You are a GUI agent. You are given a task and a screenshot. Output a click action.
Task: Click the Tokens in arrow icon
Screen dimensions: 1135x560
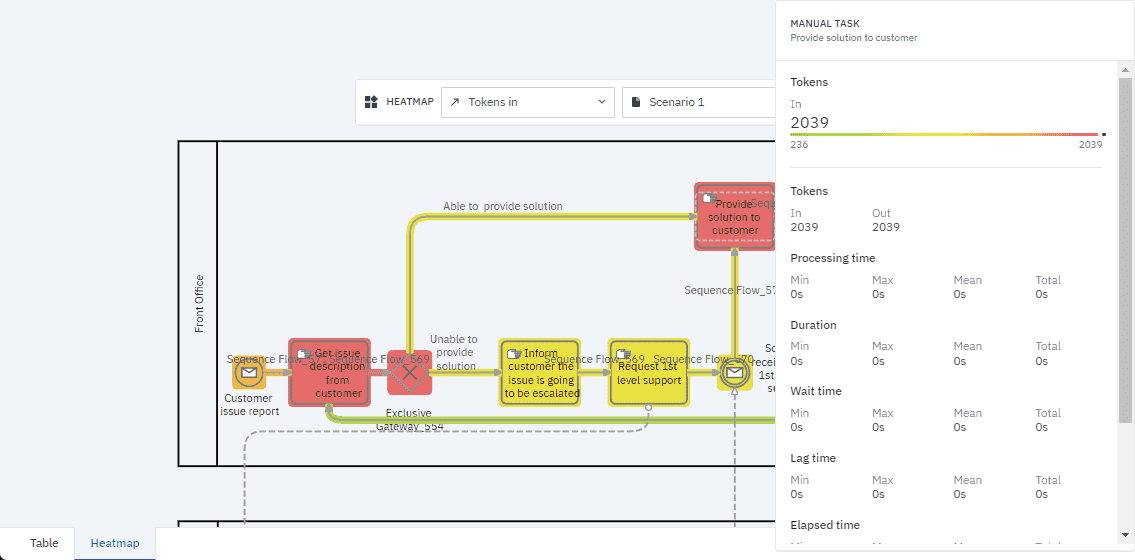pyautogui.click(x=455, y=102)
